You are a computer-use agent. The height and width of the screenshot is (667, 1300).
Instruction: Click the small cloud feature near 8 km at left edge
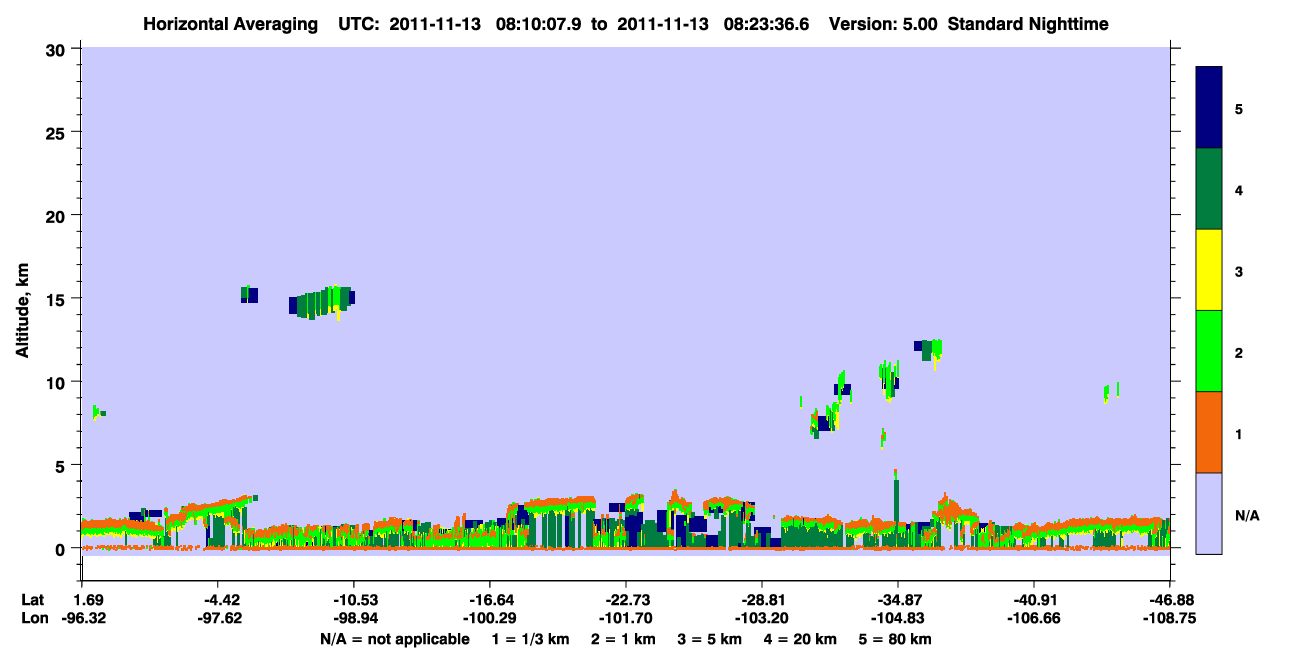click(98, 412)
